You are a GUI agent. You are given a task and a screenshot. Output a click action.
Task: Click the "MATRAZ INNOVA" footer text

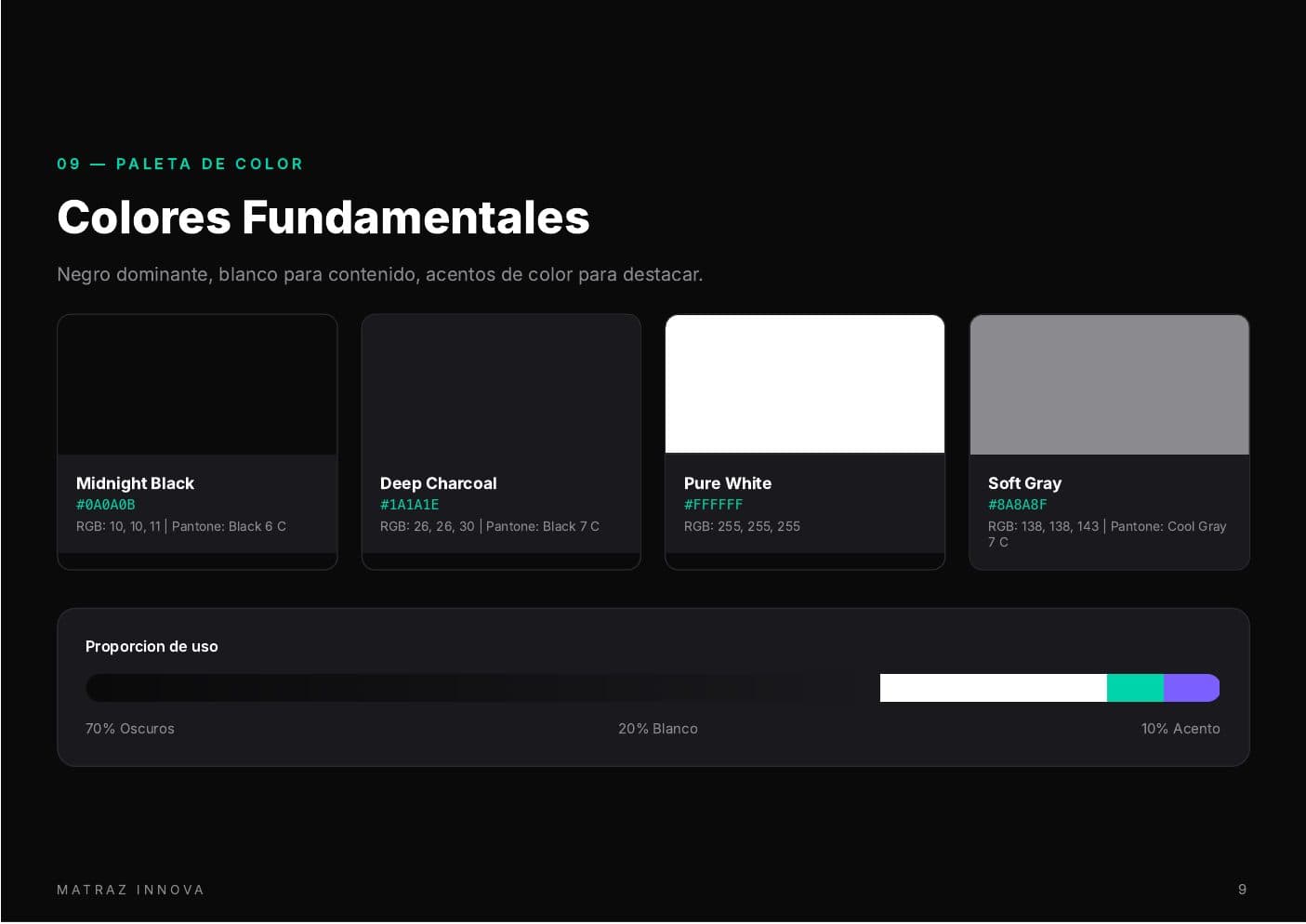[131, 890]
